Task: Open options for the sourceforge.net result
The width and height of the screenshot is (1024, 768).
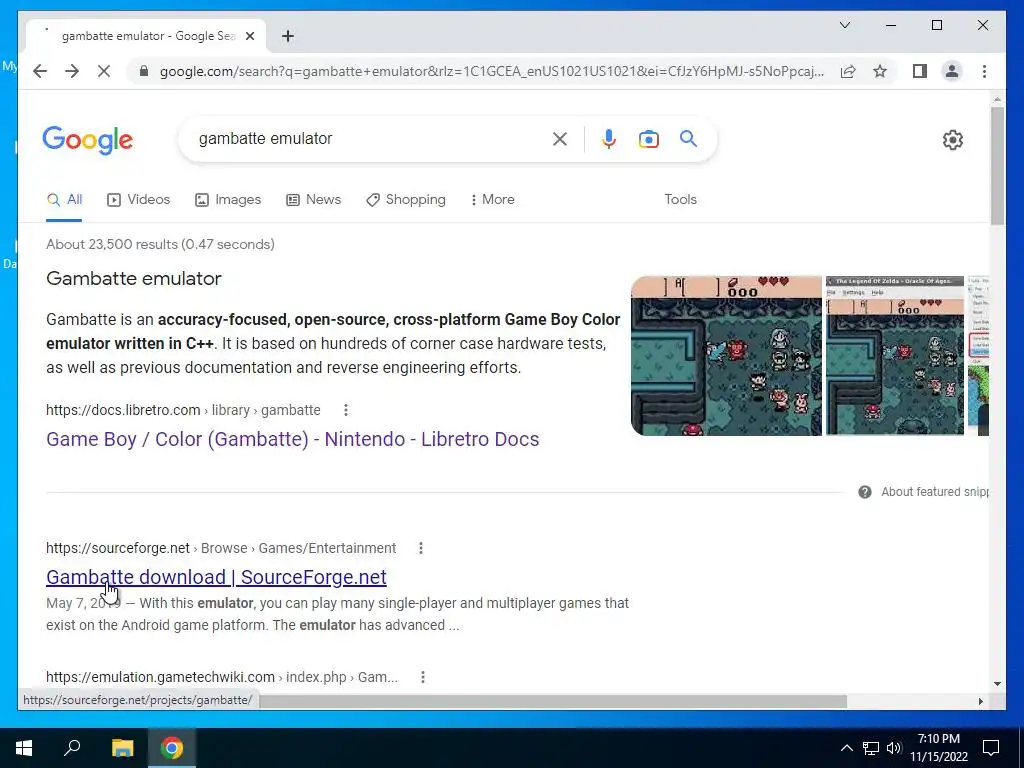Action: (x=421, y=548)
